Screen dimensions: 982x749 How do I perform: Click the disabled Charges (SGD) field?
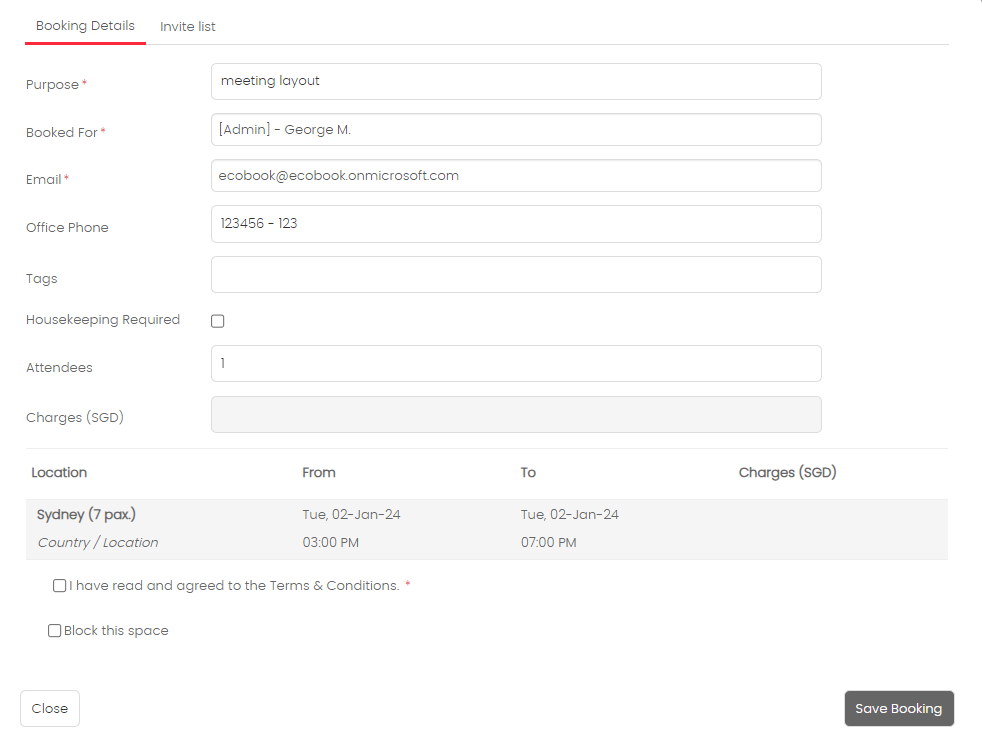coord(516,415)
